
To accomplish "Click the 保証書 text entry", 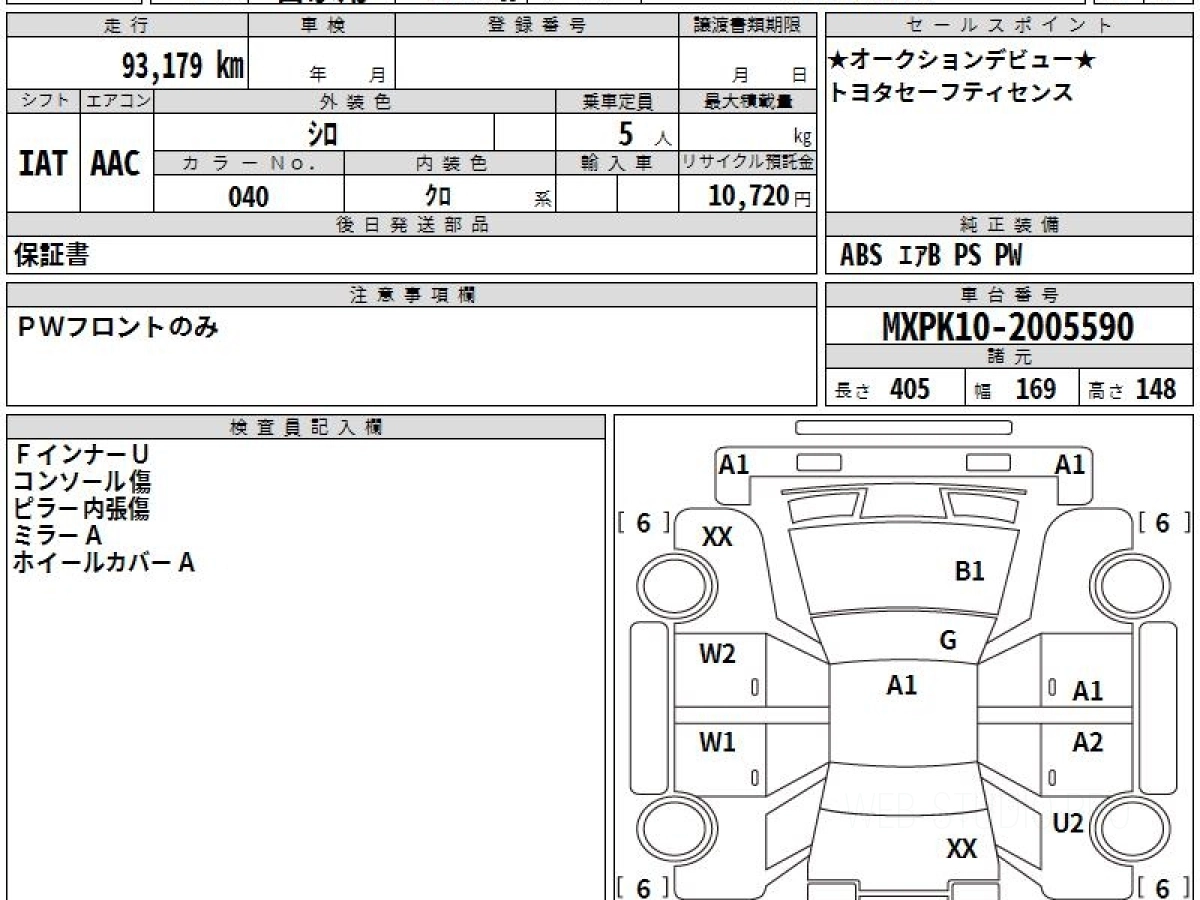I will point(51,255).
